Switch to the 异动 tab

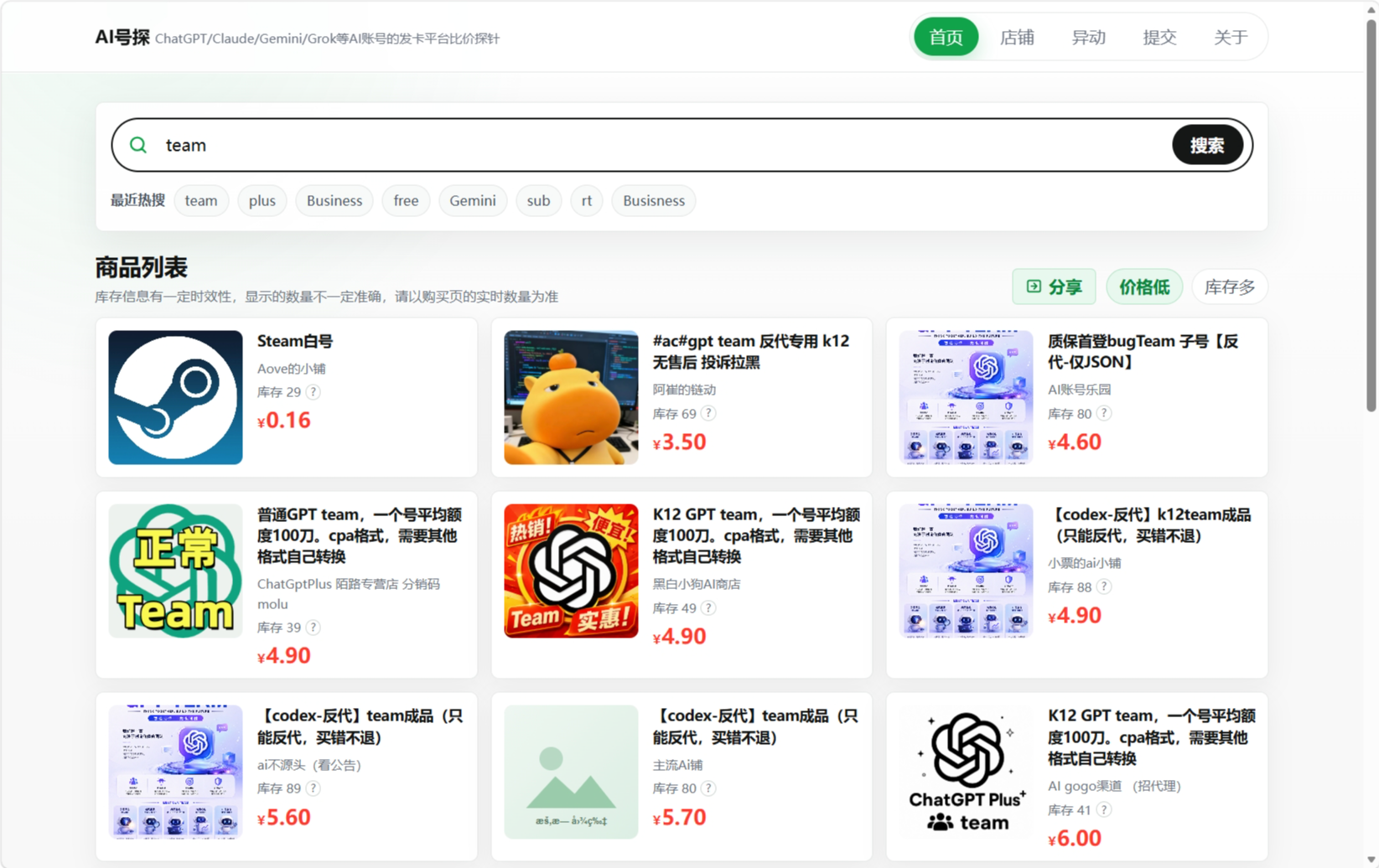tap(1088, 37)
